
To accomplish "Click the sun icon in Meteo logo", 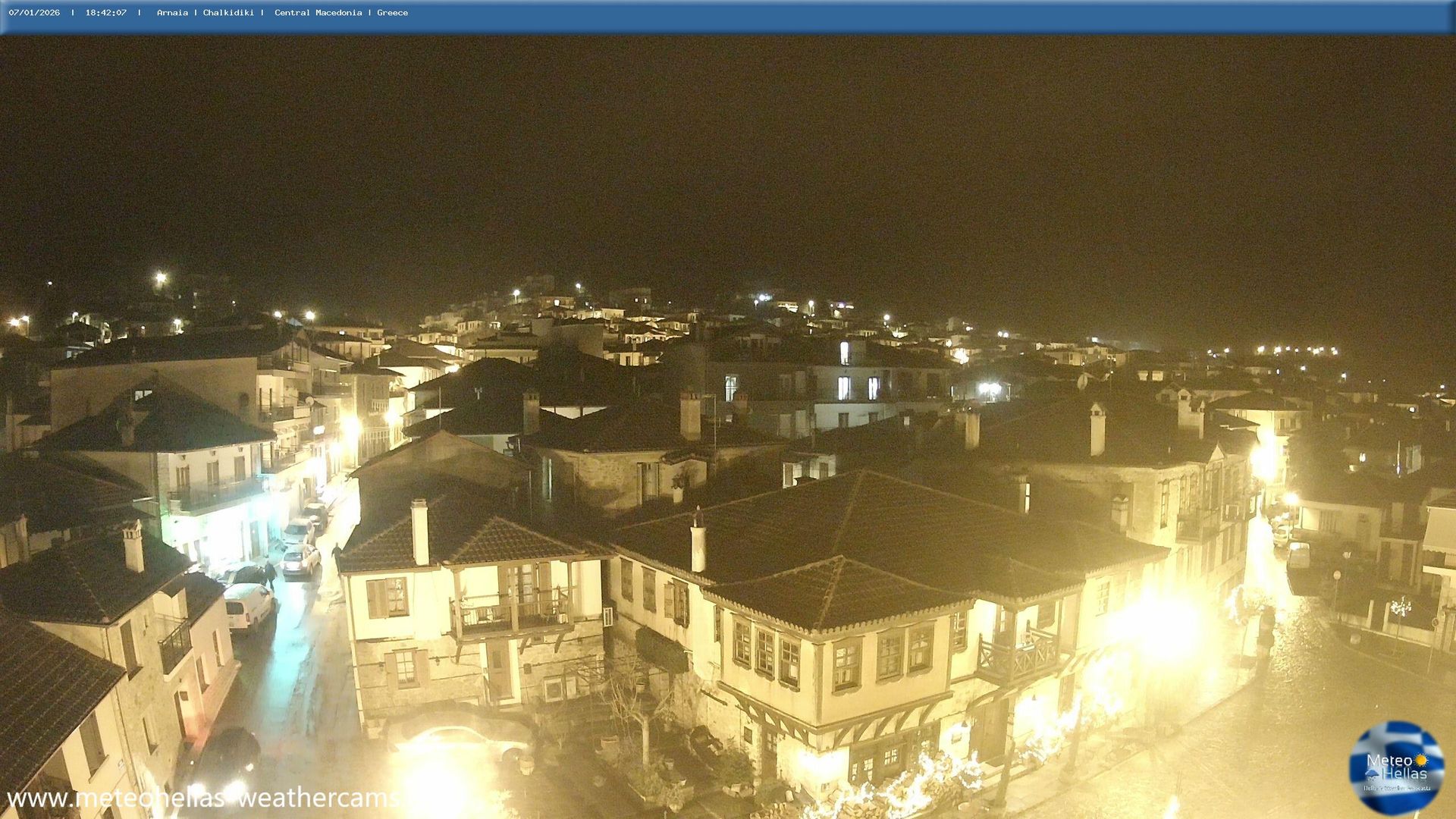I will click(1420, 760).
